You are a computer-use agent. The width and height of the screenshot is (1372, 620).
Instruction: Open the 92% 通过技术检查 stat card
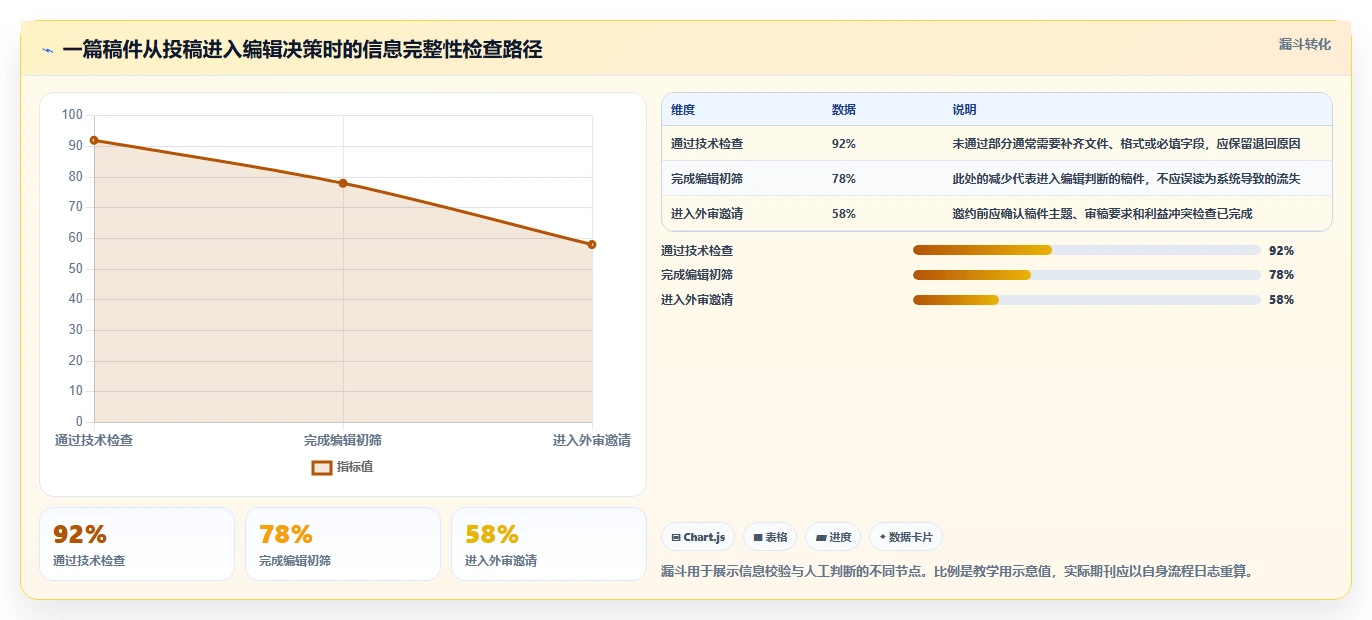pyautogui.click(x=137, y=544)
